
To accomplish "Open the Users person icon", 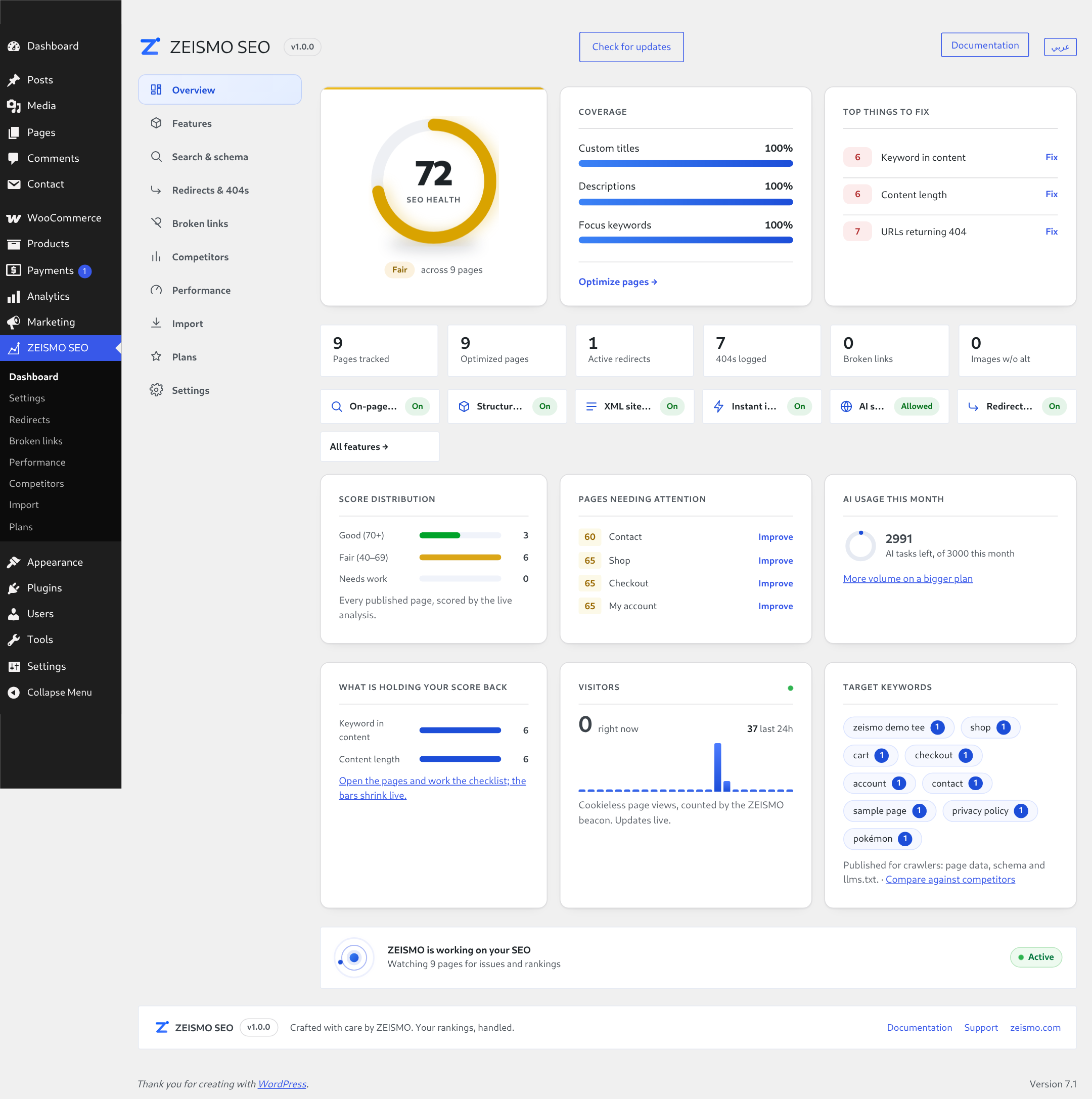I will pos(14,614).
